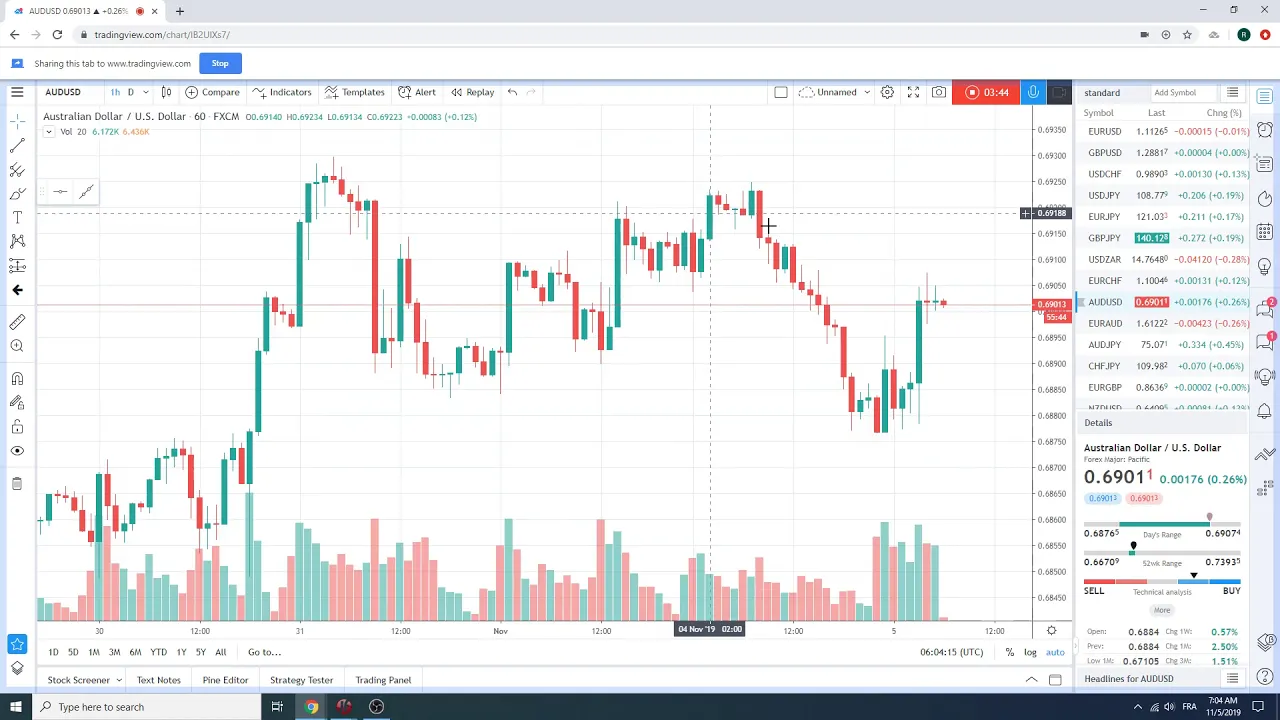Toggle auto scale mode
The height and width of the screenshot is (720, 1280).
click(1055, 652)
